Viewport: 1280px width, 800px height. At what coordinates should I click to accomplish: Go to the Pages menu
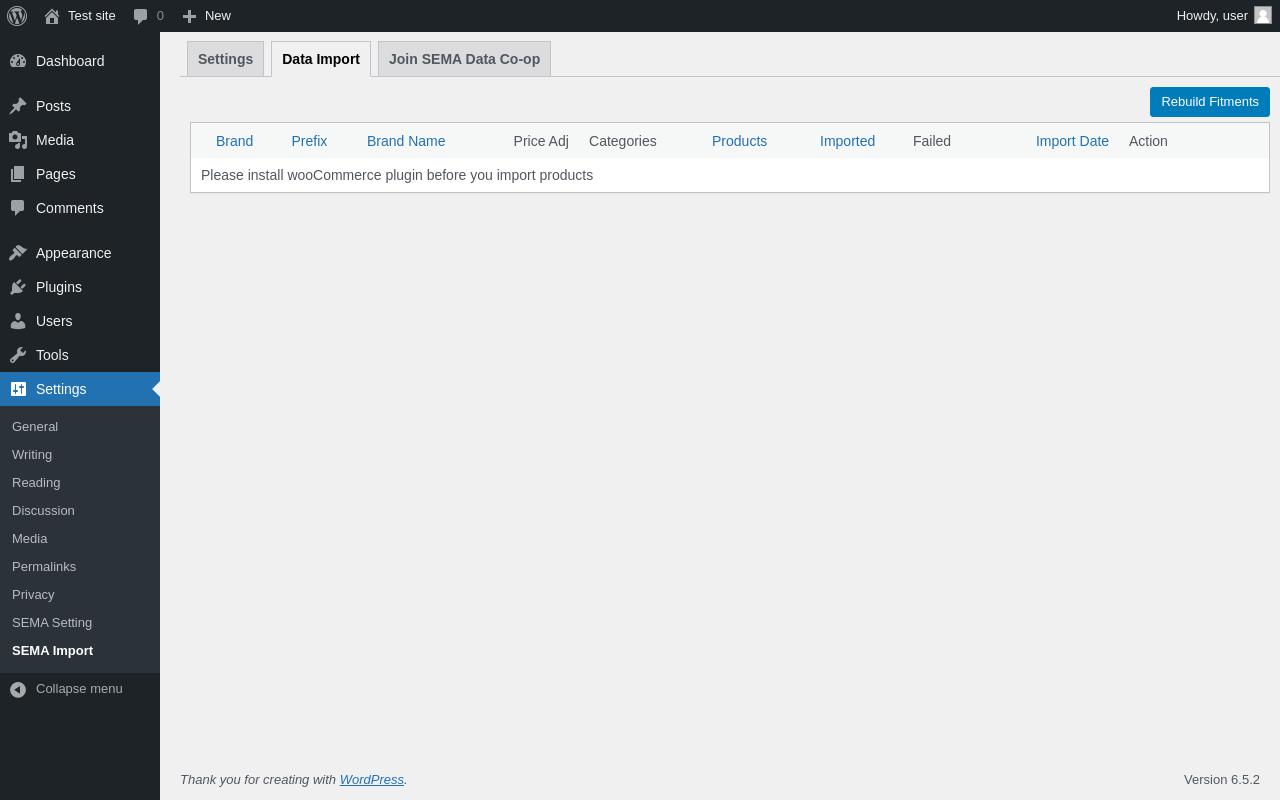click(80, 174)
